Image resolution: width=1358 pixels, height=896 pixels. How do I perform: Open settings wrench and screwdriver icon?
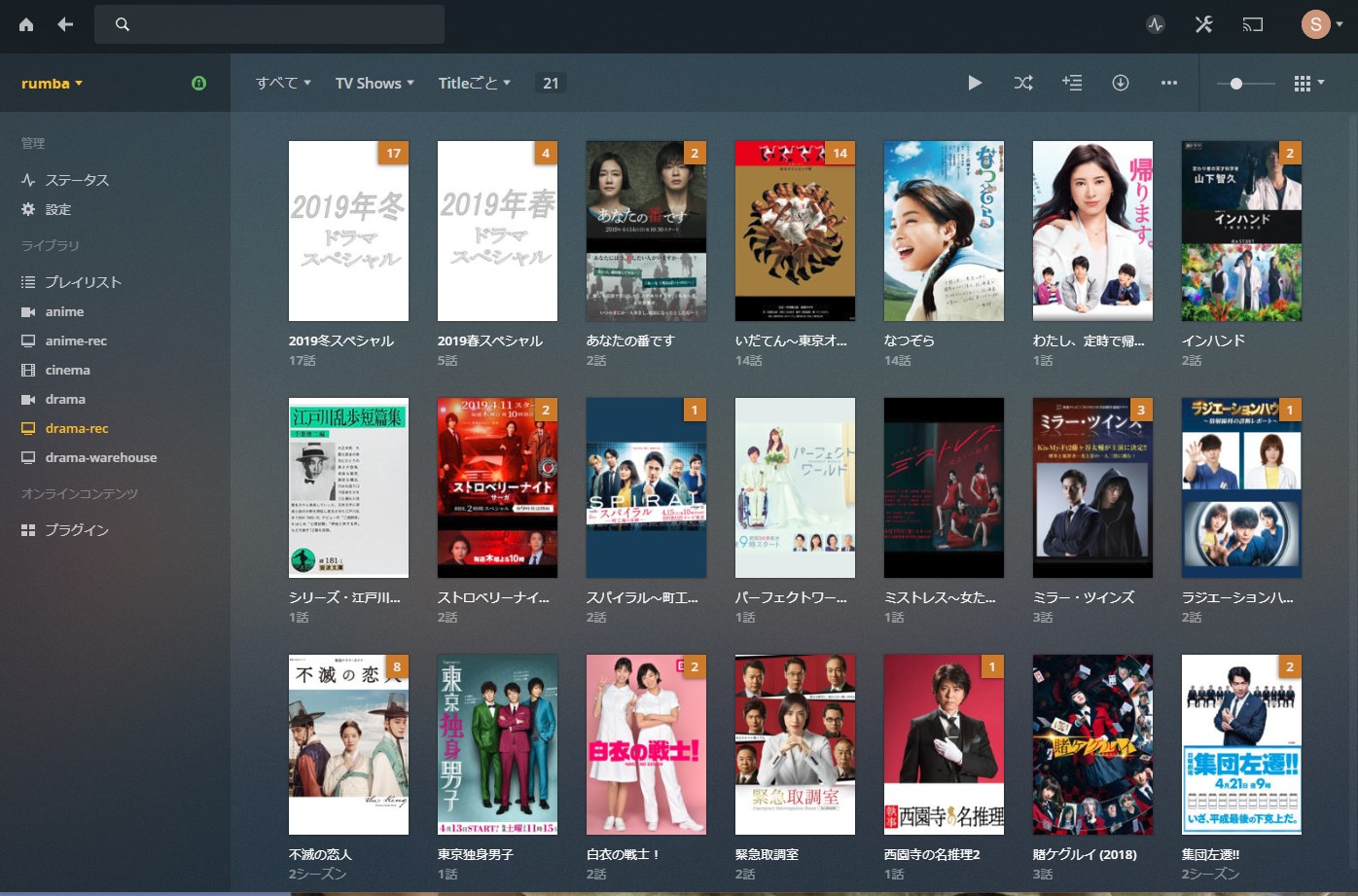pos(1204,25)
